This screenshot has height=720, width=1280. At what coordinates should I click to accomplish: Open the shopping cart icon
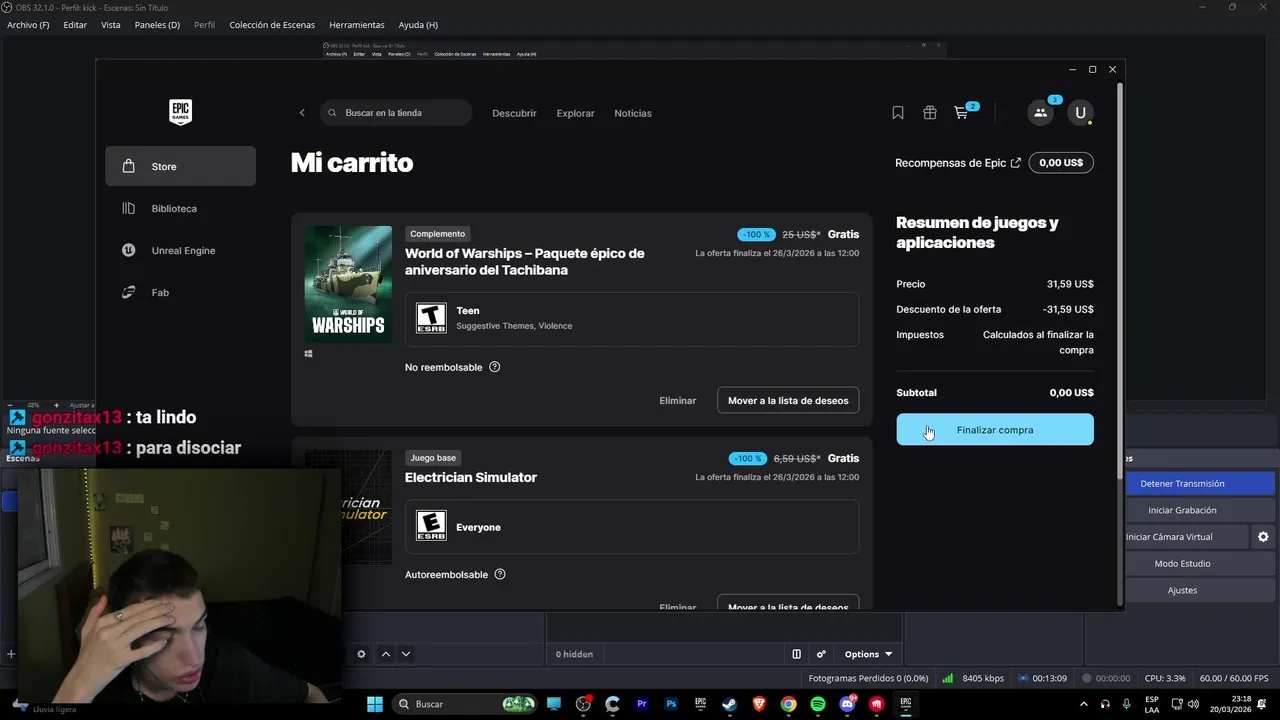click(961, 113)
